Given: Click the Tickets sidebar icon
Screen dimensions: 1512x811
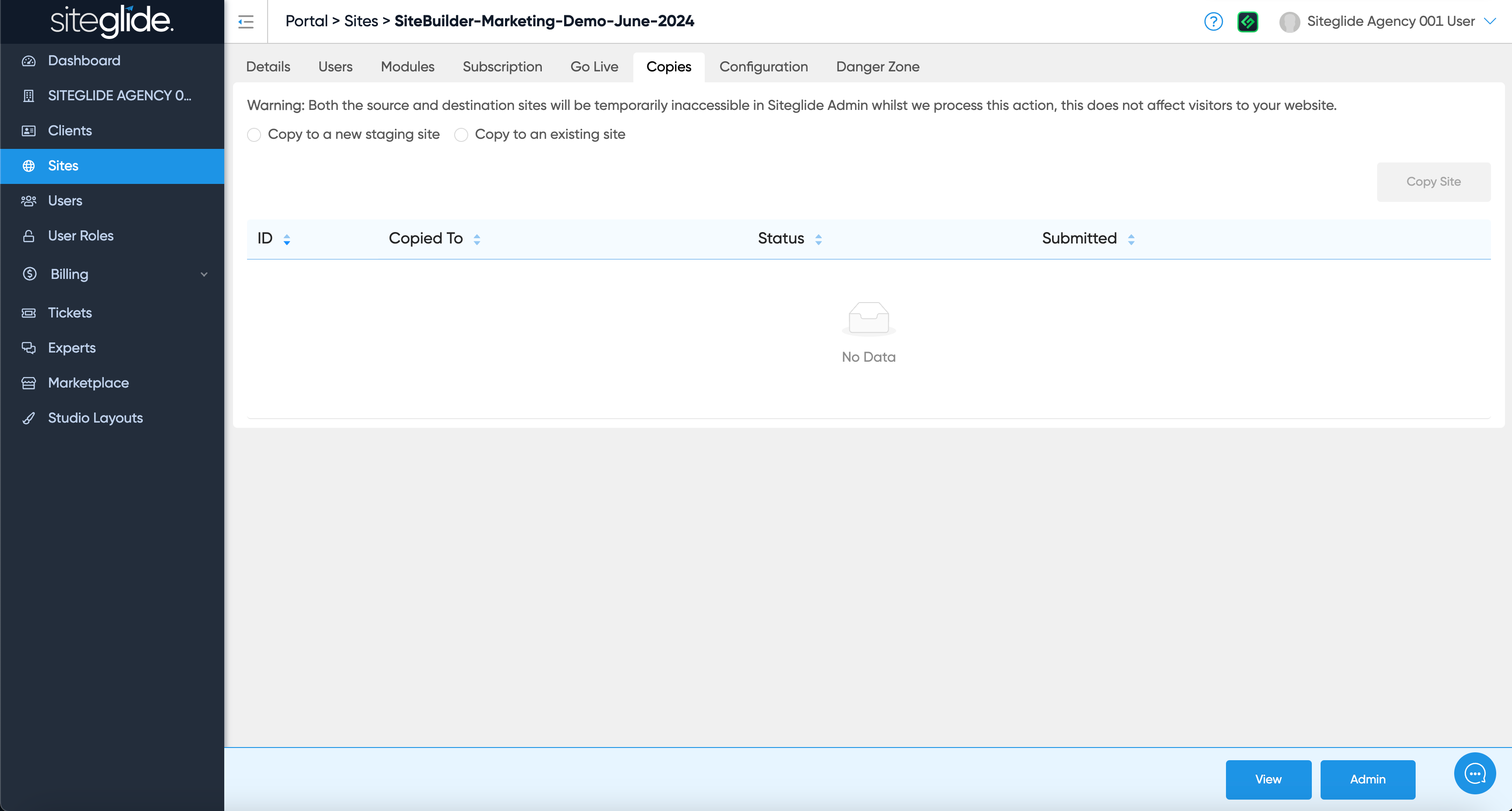Looking at the screenshot, I should pos(29,313).
